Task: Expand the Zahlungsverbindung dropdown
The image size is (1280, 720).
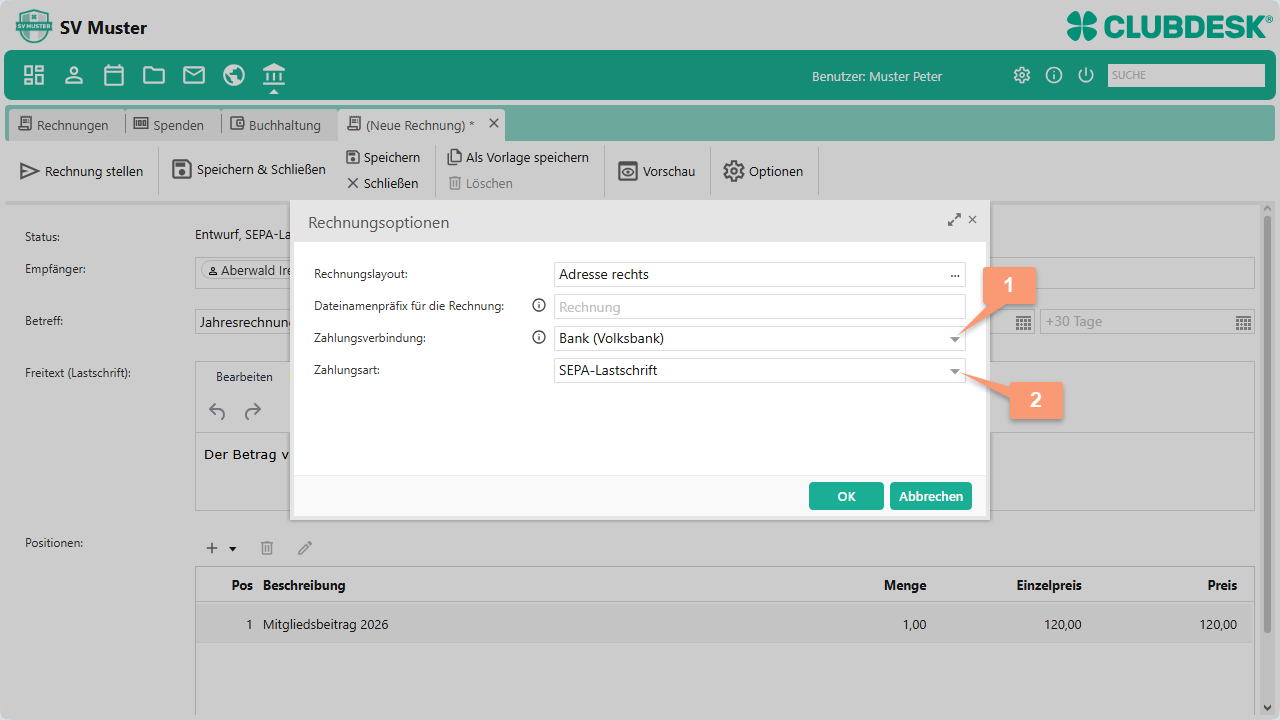Action: [x=955, y=339]
